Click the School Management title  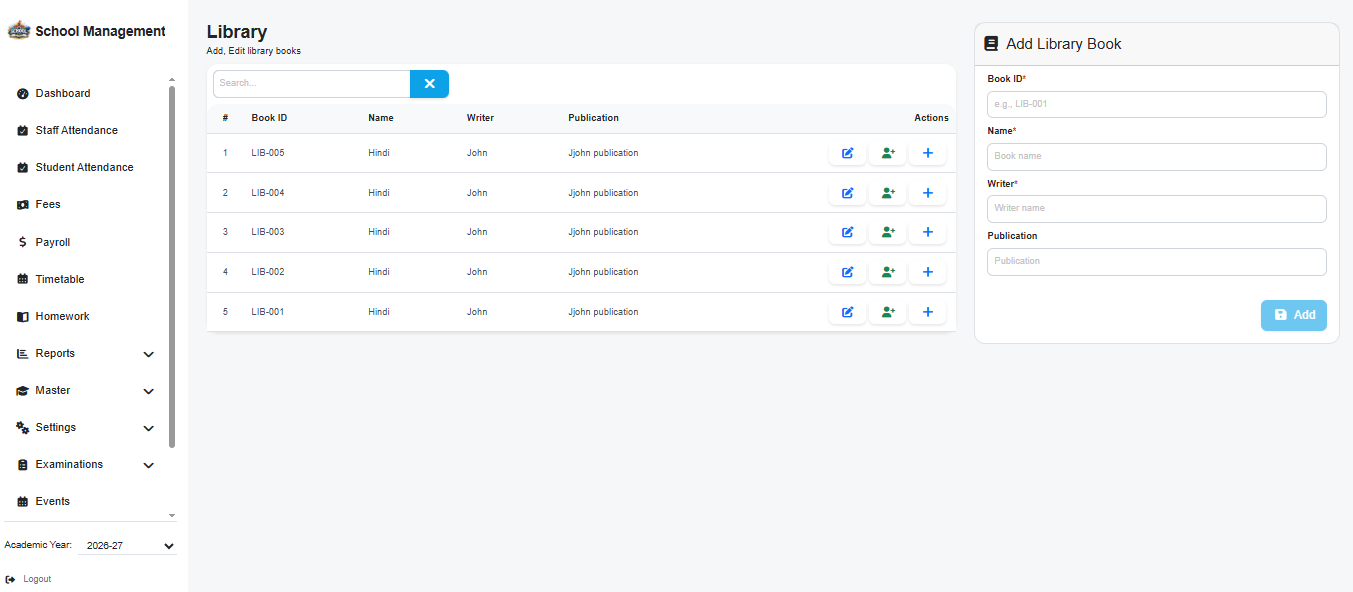pos(100,31)
